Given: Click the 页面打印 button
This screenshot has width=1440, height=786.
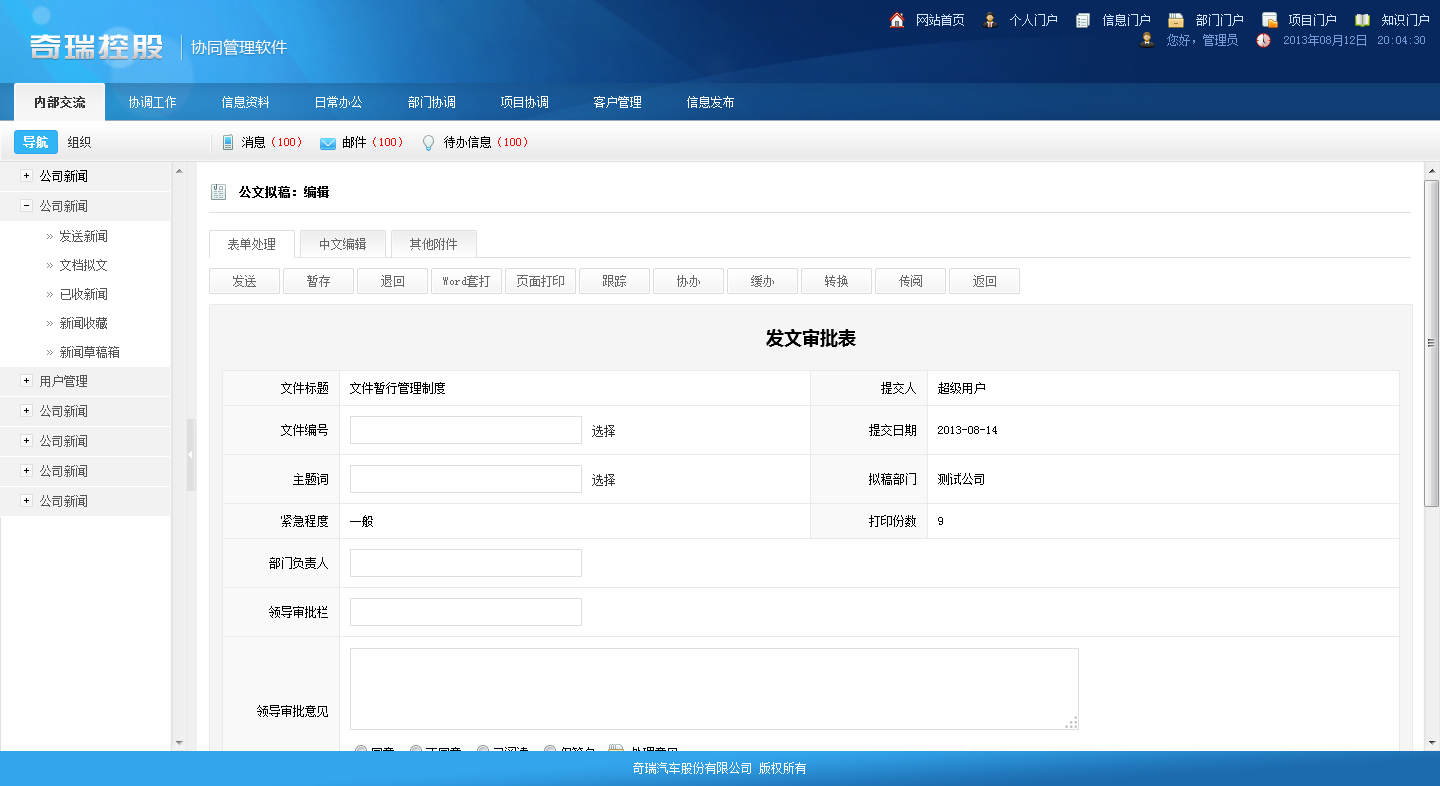Looking at the screenshot, I should (x=541, y=281).
